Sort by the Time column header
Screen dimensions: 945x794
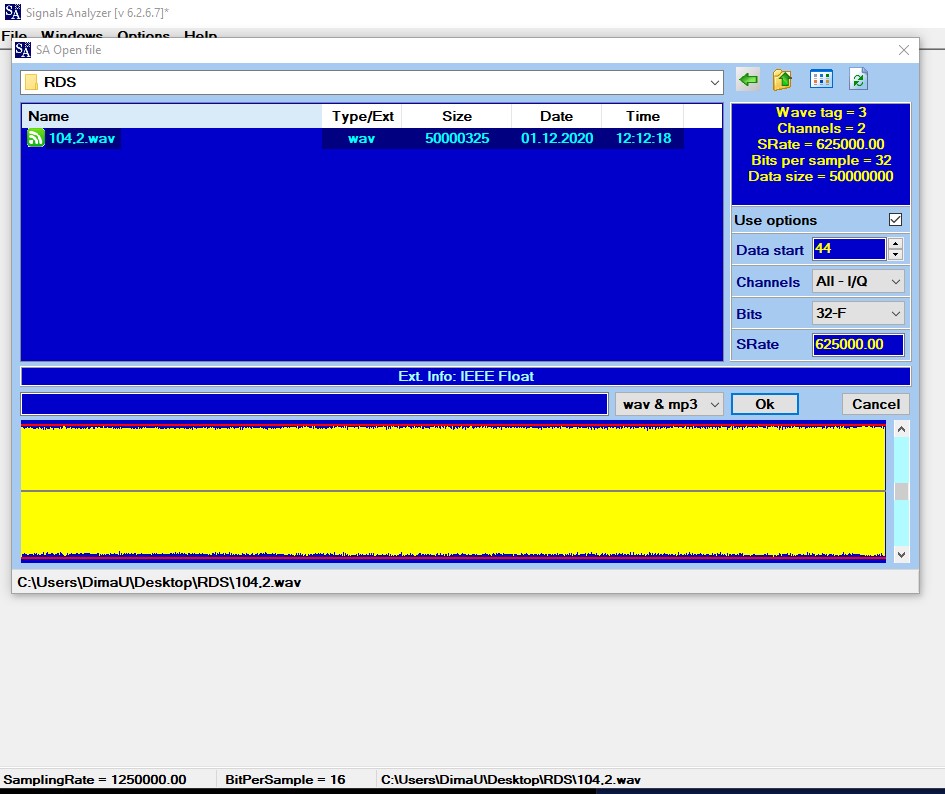point(642,116)
